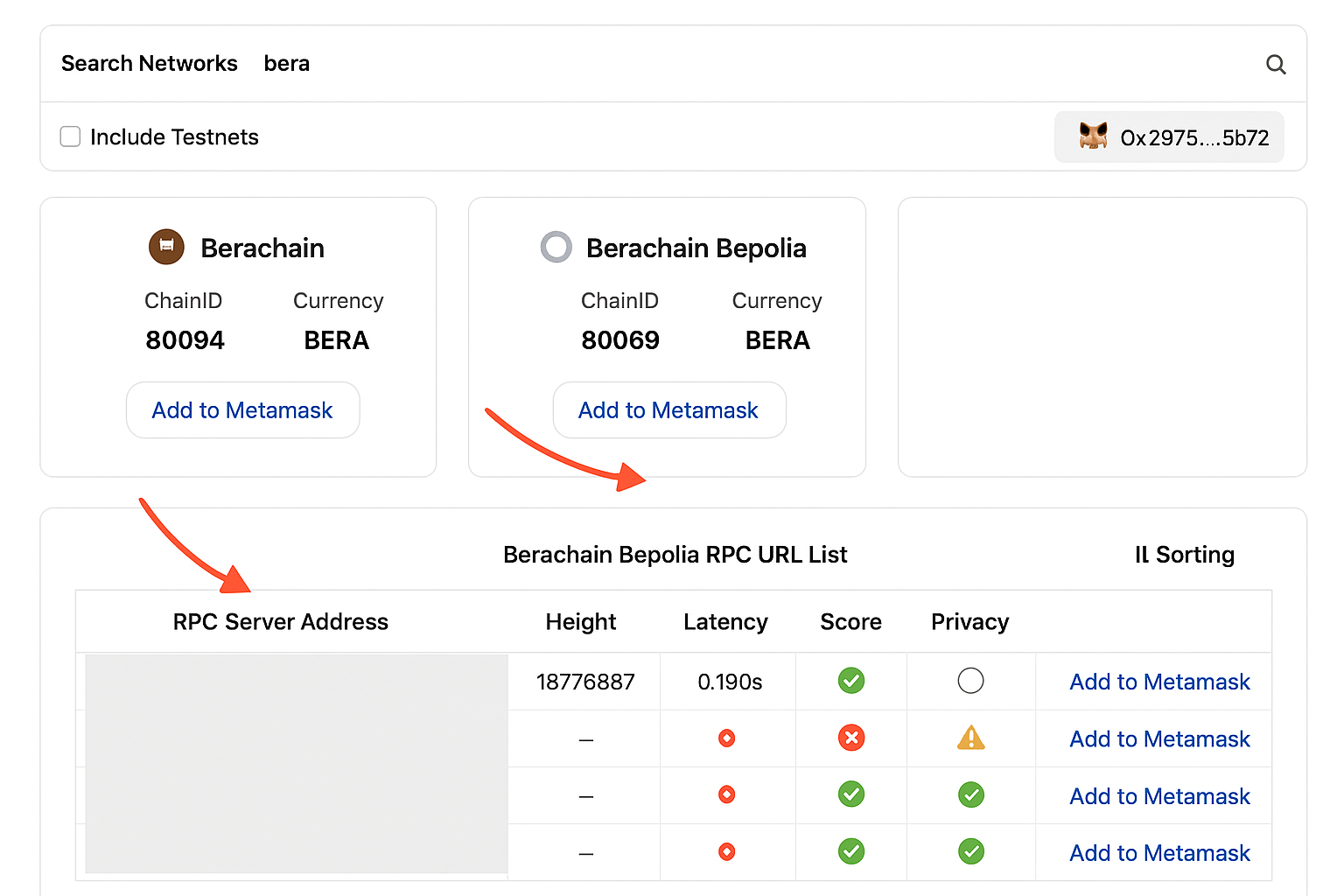This screenshot has height=896, width=1344.
Task: Click the yellow privacy warning triangle
Action: (970, 738)
